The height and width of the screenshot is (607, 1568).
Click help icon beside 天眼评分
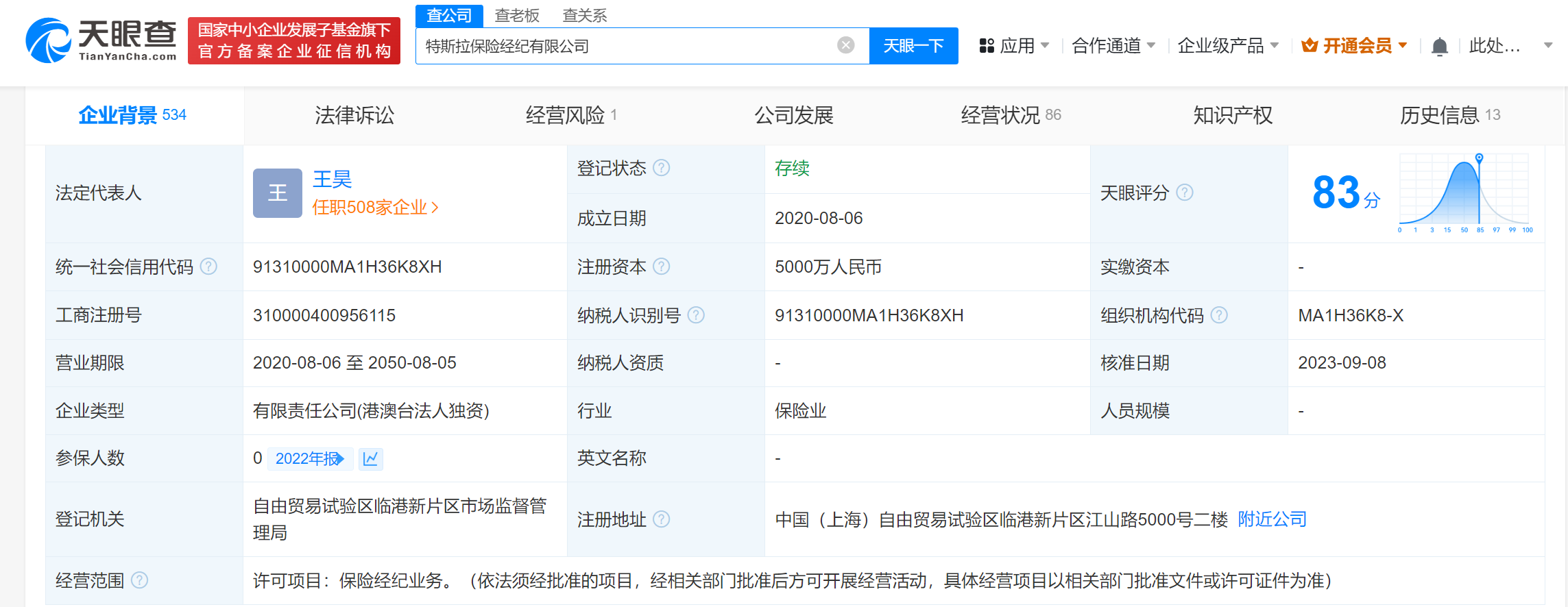tap(1185, 193)
